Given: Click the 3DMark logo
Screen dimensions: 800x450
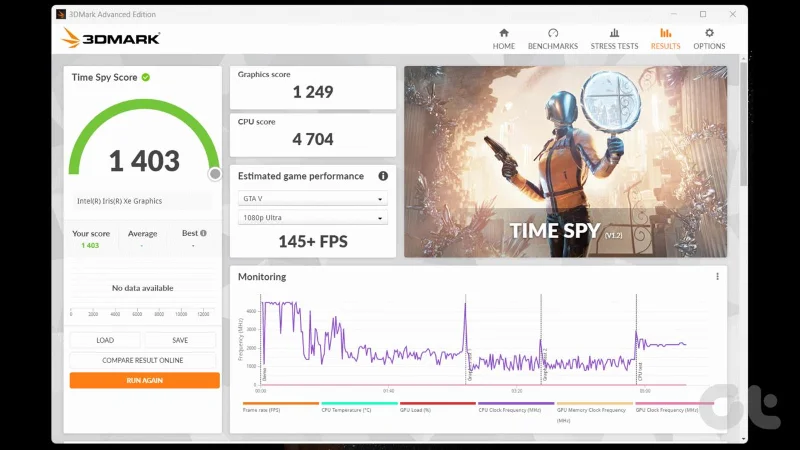Looking at the screenshot, I should (x=111, y=38).
